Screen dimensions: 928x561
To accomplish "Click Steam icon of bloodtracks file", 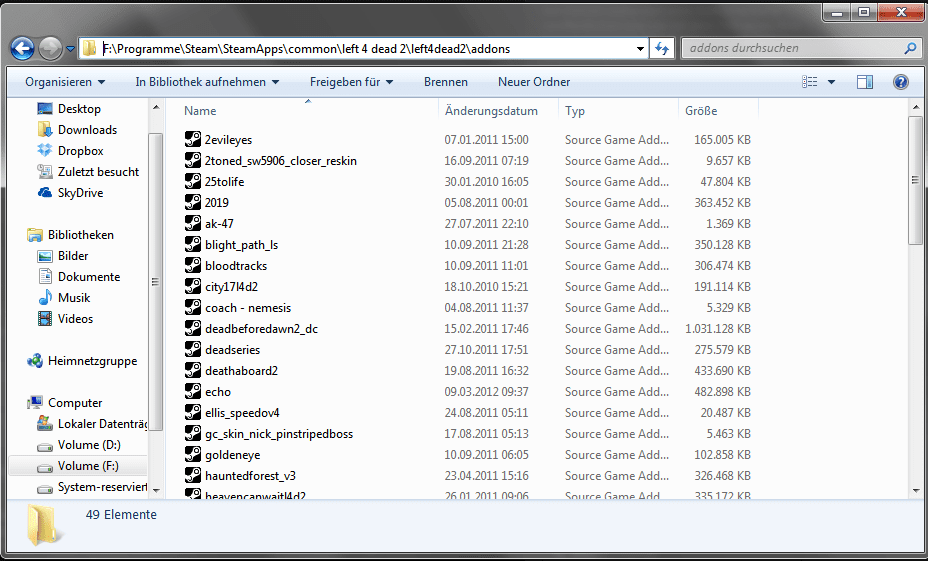I will click(x=193, y=266).
